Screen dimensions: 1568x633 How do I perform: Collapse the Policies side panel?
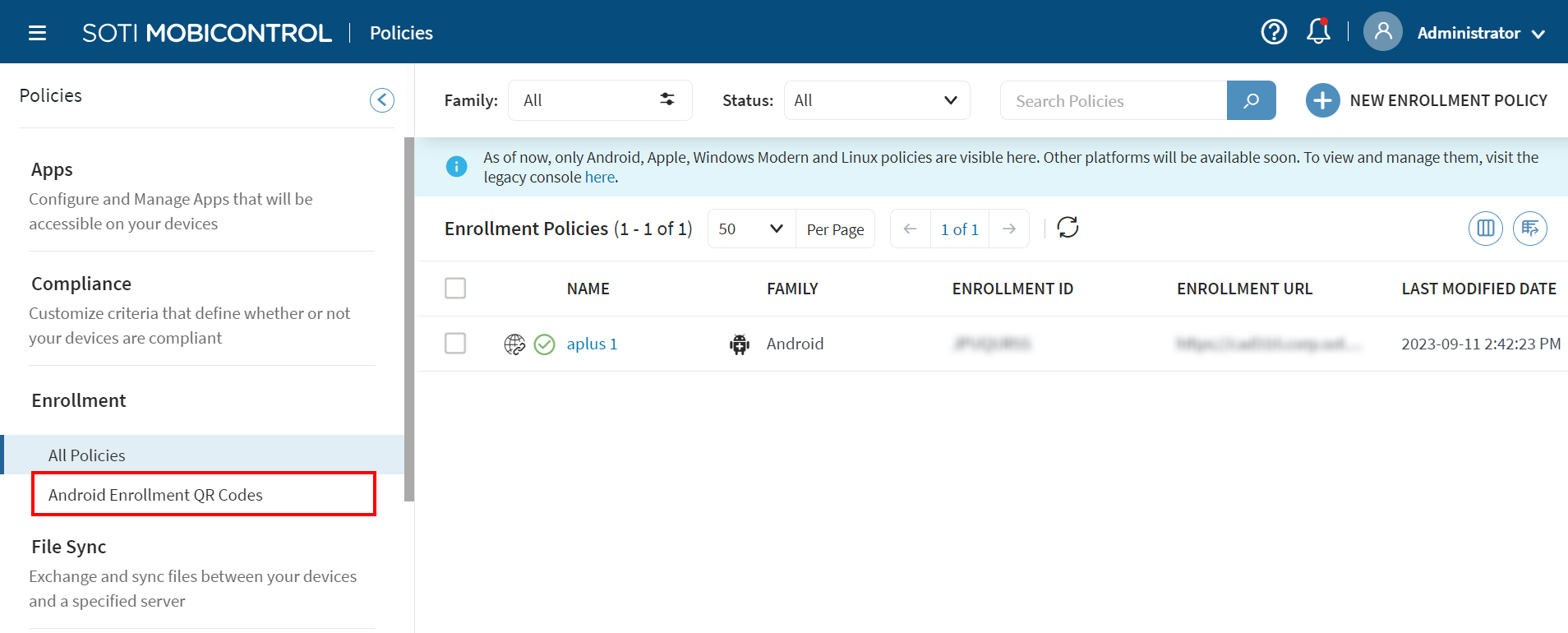[381, 100]
